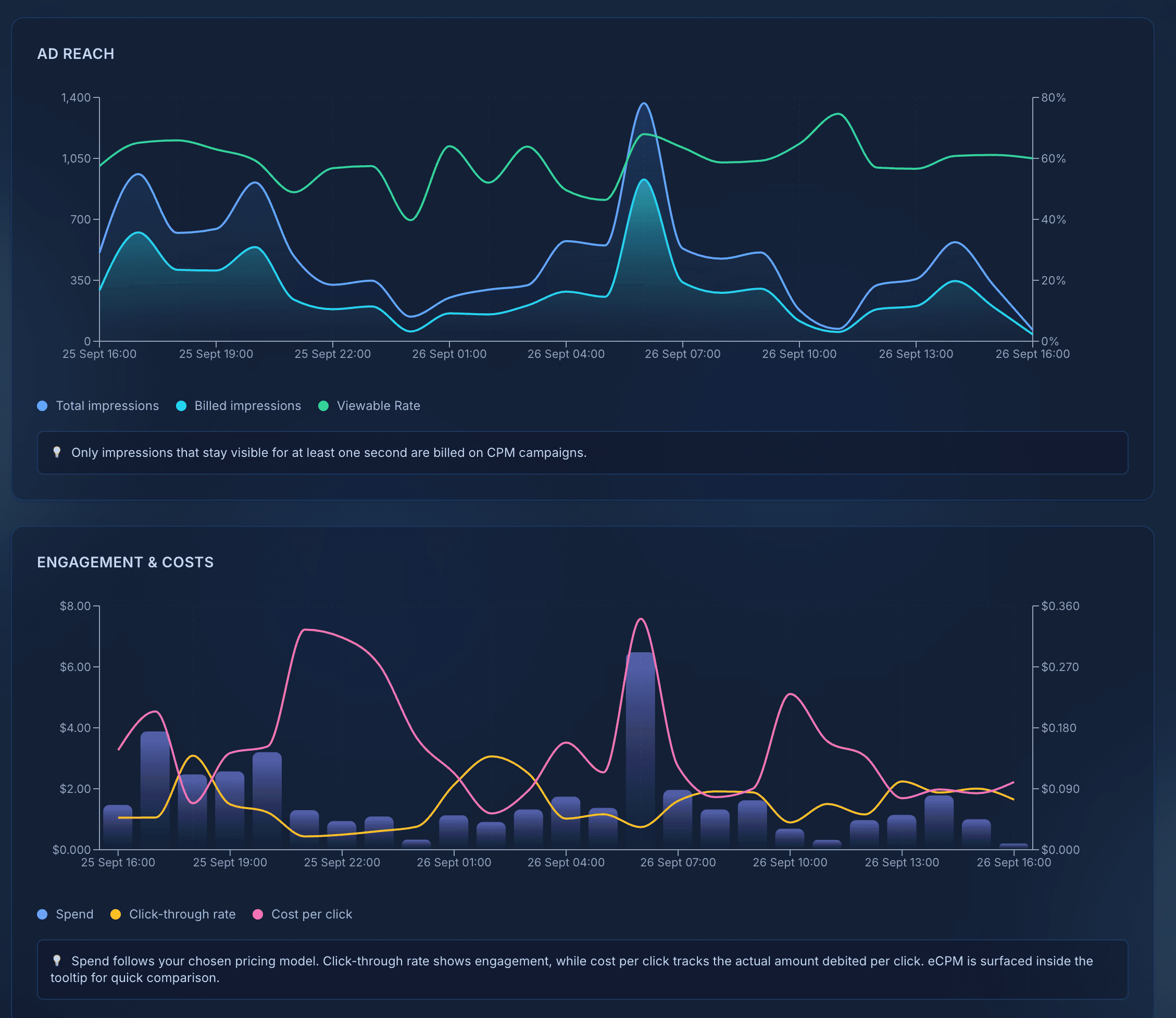Toggle the Total impressions legend item
This screenshot has height=1018, width=1176.
98,406
